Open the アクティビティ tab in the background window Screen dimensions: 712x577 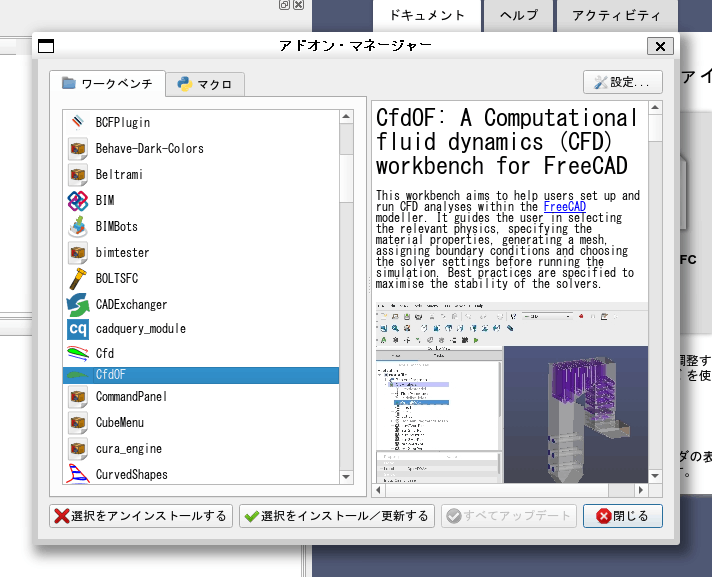point(617,15)
